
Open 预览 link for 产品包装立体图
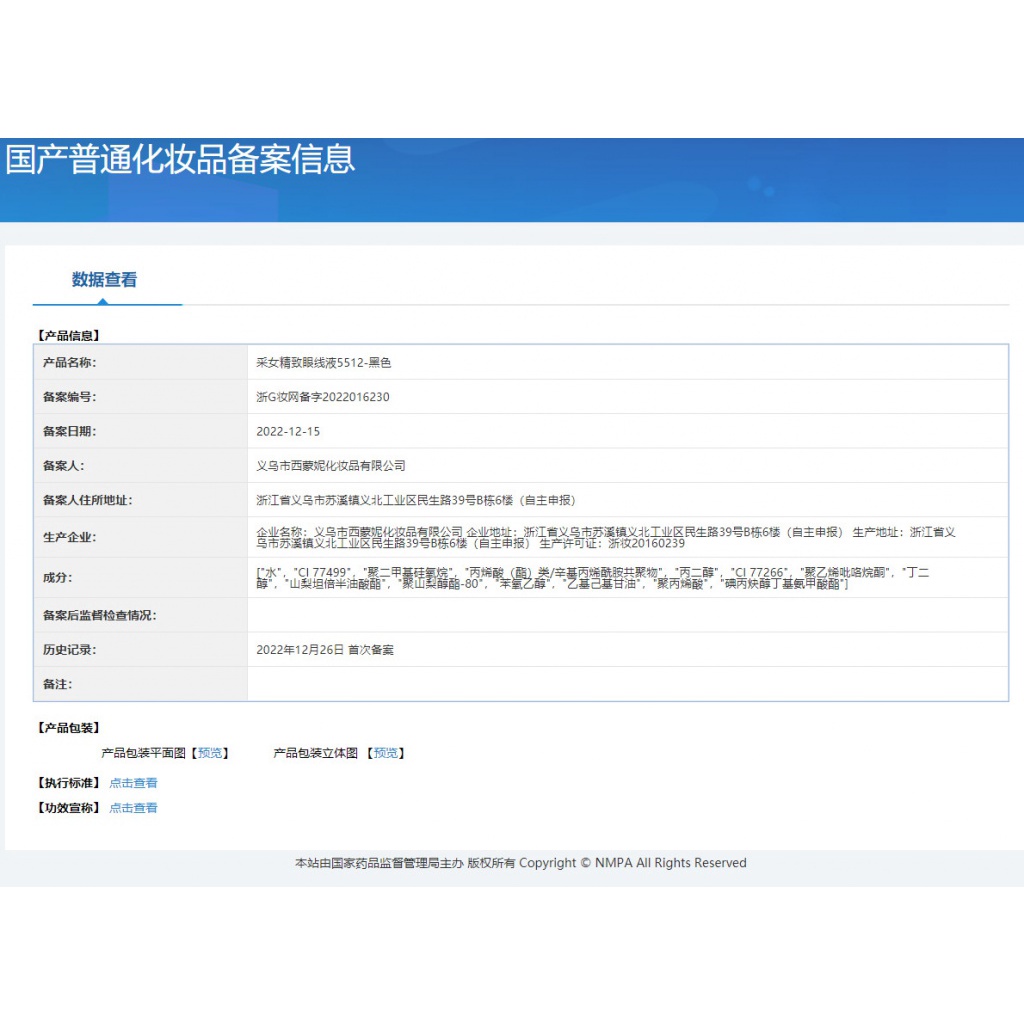[x=386, y=753]
